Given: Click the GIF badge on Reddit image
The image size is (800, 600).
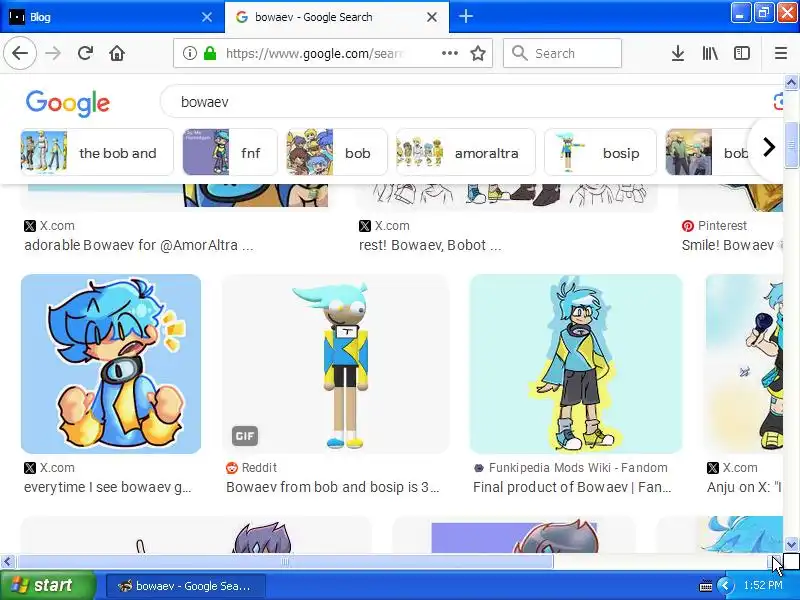Looking at the screenshot, I should (x=245, y=436).
